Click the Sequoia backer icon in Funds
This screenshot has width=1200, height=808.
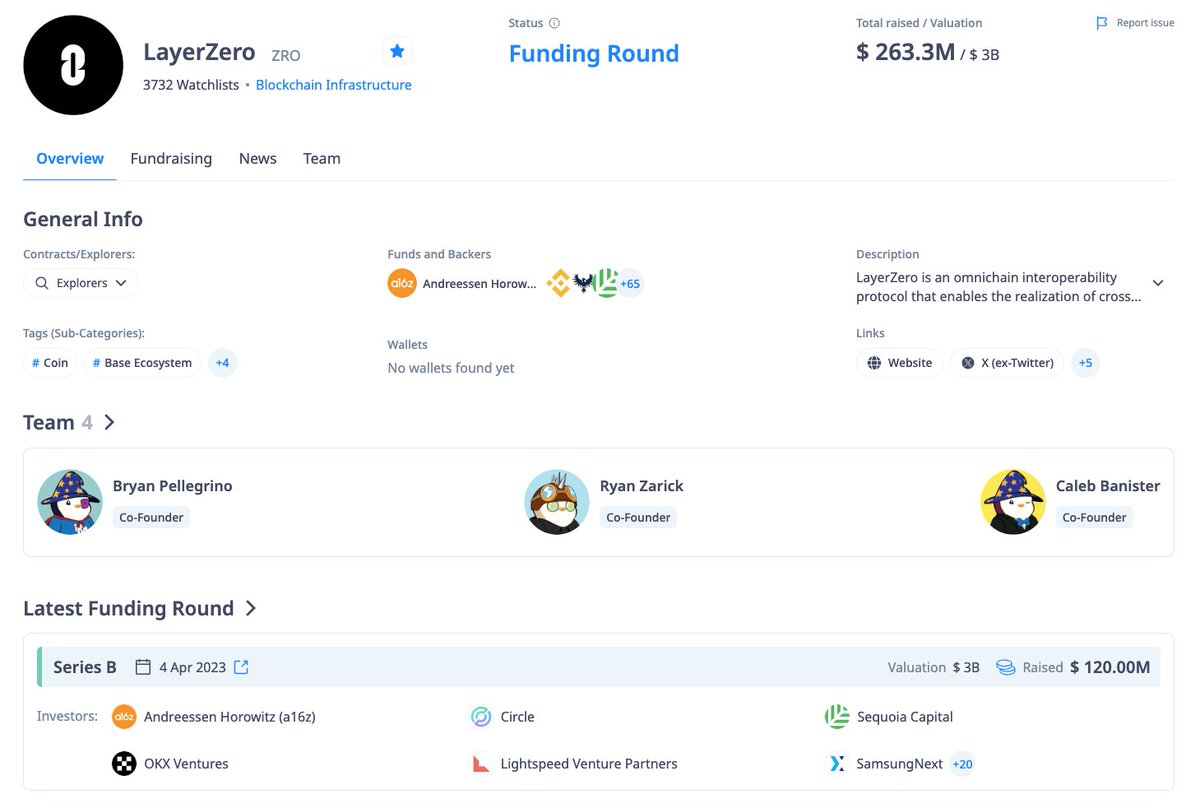coord(606,284)
